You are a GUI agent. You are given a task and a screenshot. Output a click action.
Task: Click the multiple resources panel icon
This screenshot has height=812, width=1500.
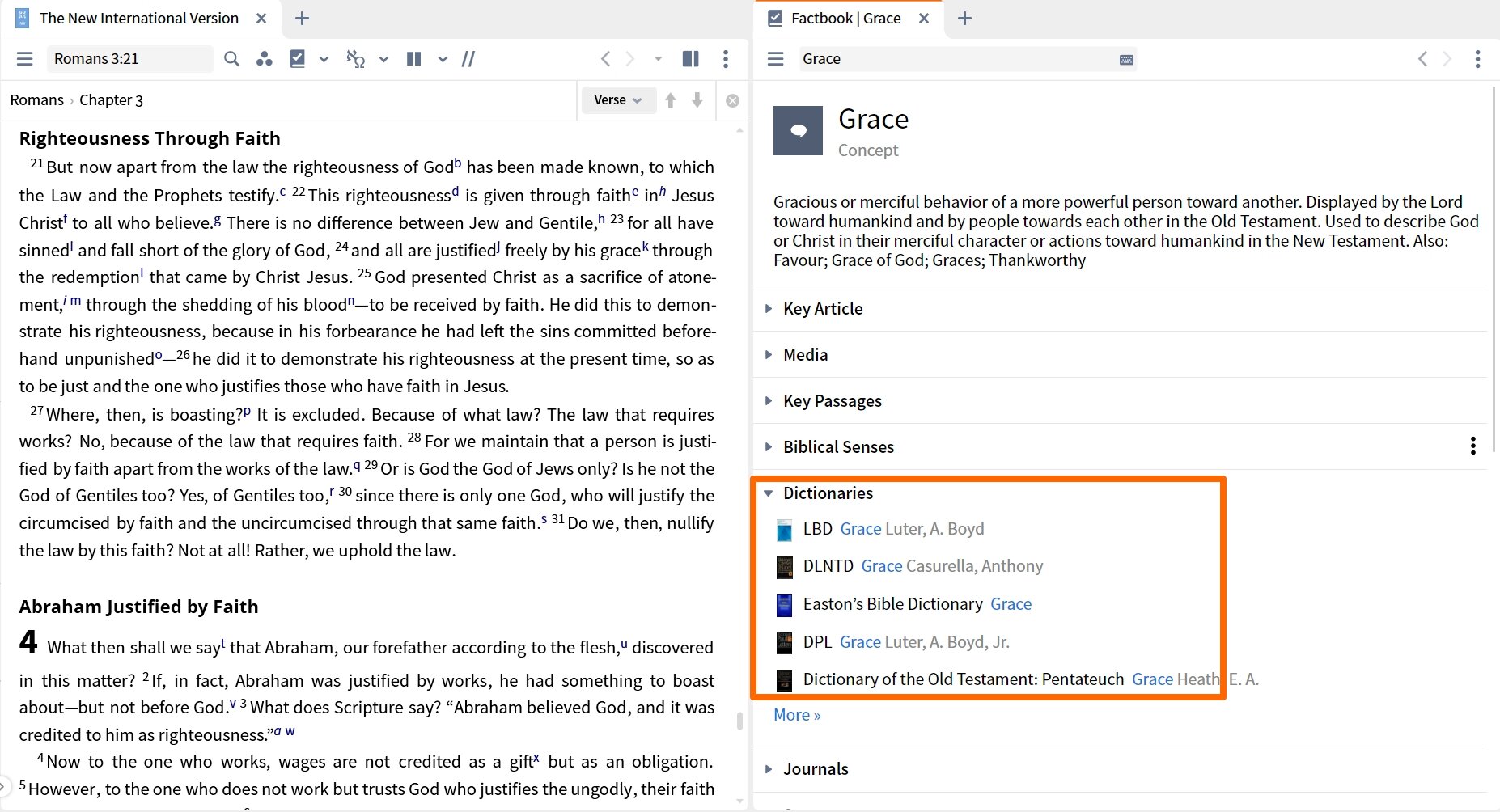click(x=691, y=59)
